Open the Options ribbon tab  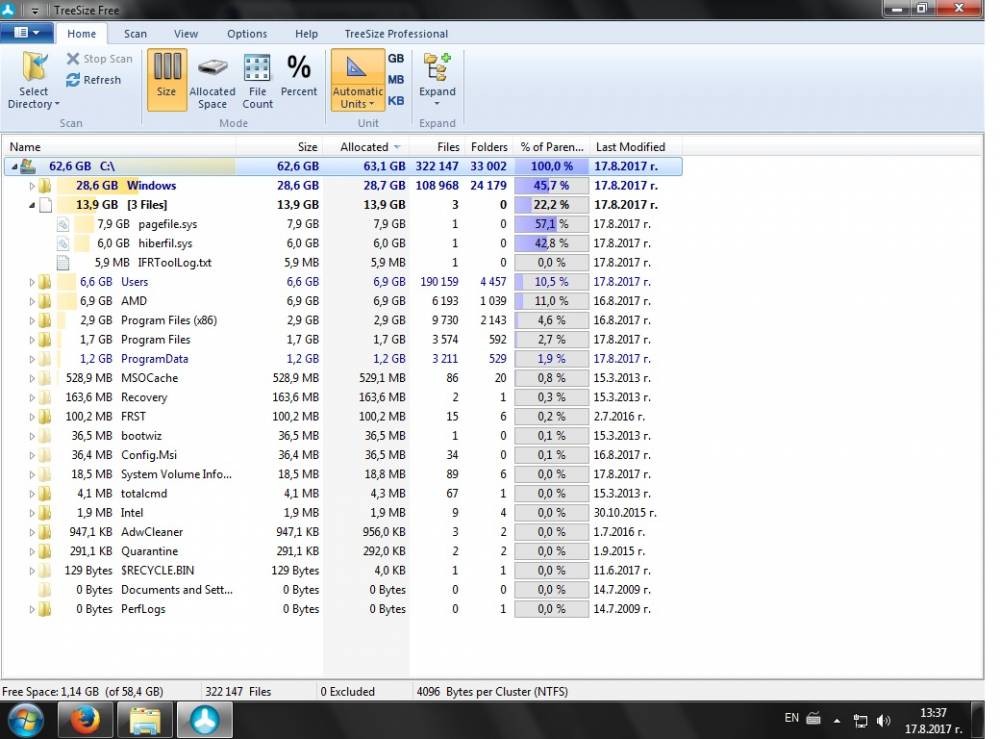pyautogui.click(x=247, y=34)
